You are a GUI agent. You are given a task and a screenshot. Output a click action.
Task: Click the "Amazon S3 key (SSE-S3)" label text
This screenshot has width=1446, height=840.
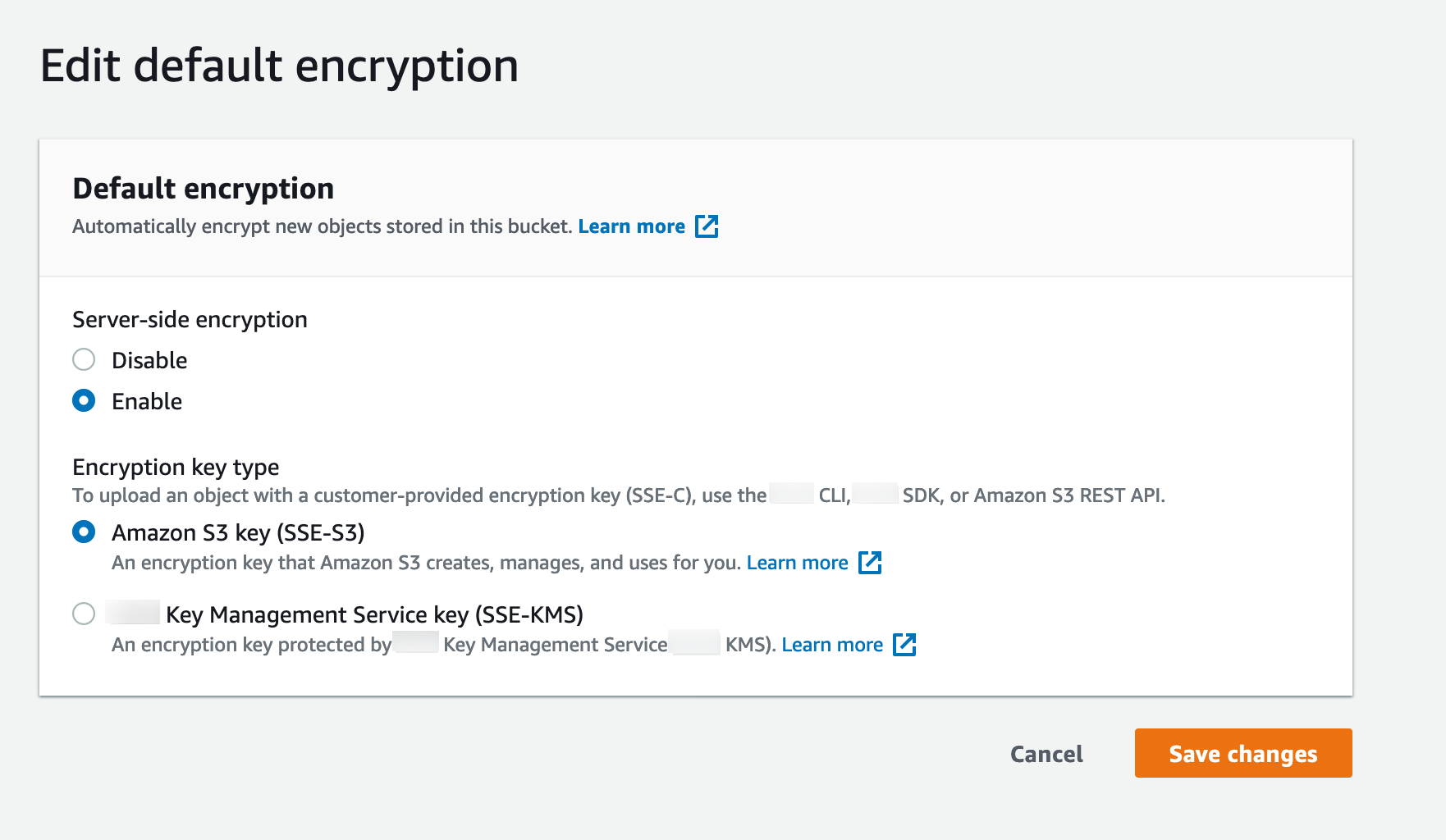coord(238,532)
